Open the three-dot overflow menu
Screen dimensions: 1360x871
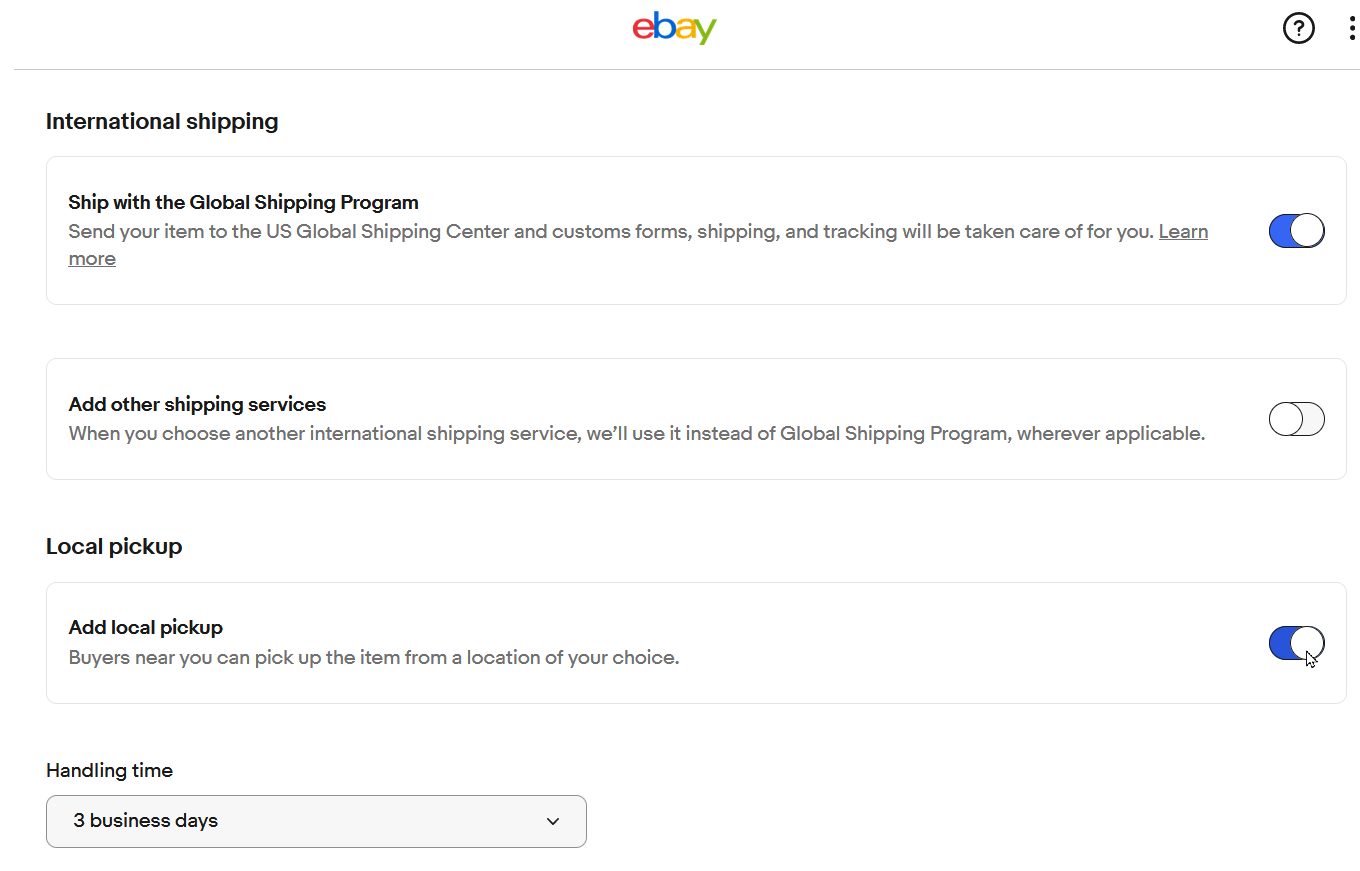point(1352,28)
